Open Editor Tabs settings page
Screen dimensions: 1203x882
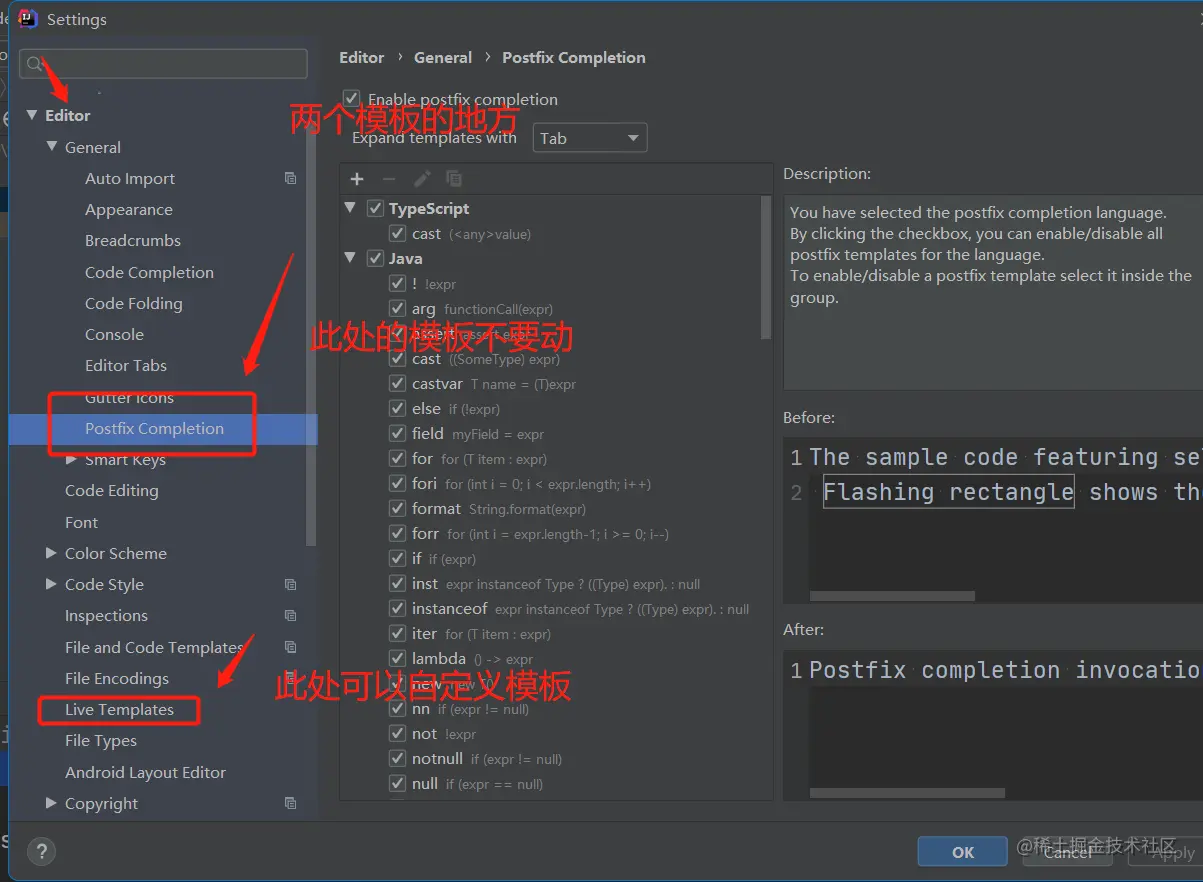click(x=126, y=365)
